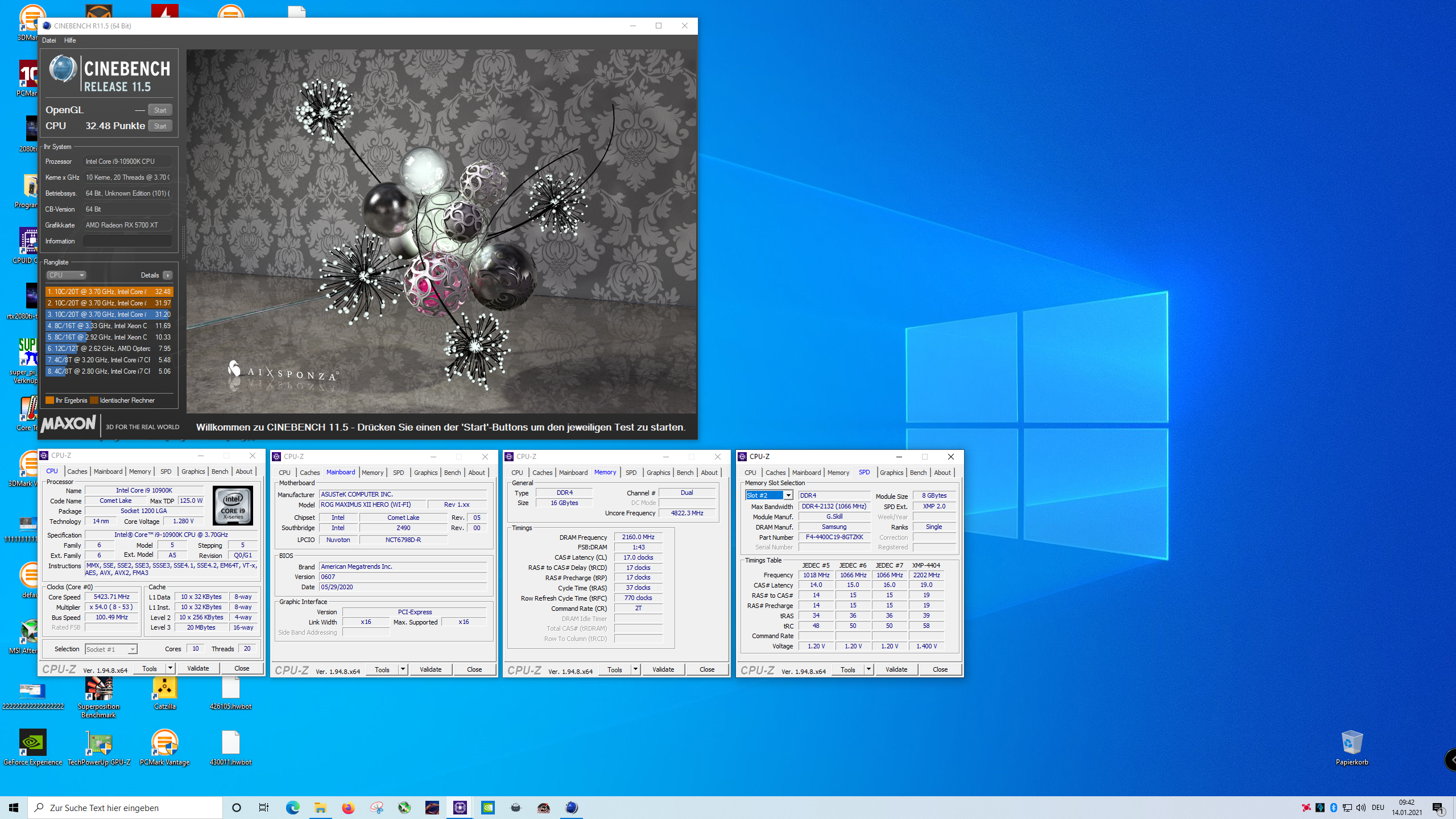Open the Datei menu in Cinebench
This screenshot has height=819, width=1456.
tap(49, 40)
